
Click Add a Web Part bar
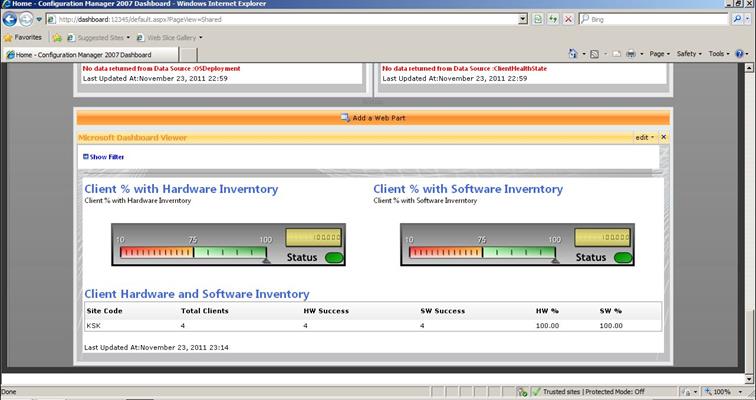(373, 118)
